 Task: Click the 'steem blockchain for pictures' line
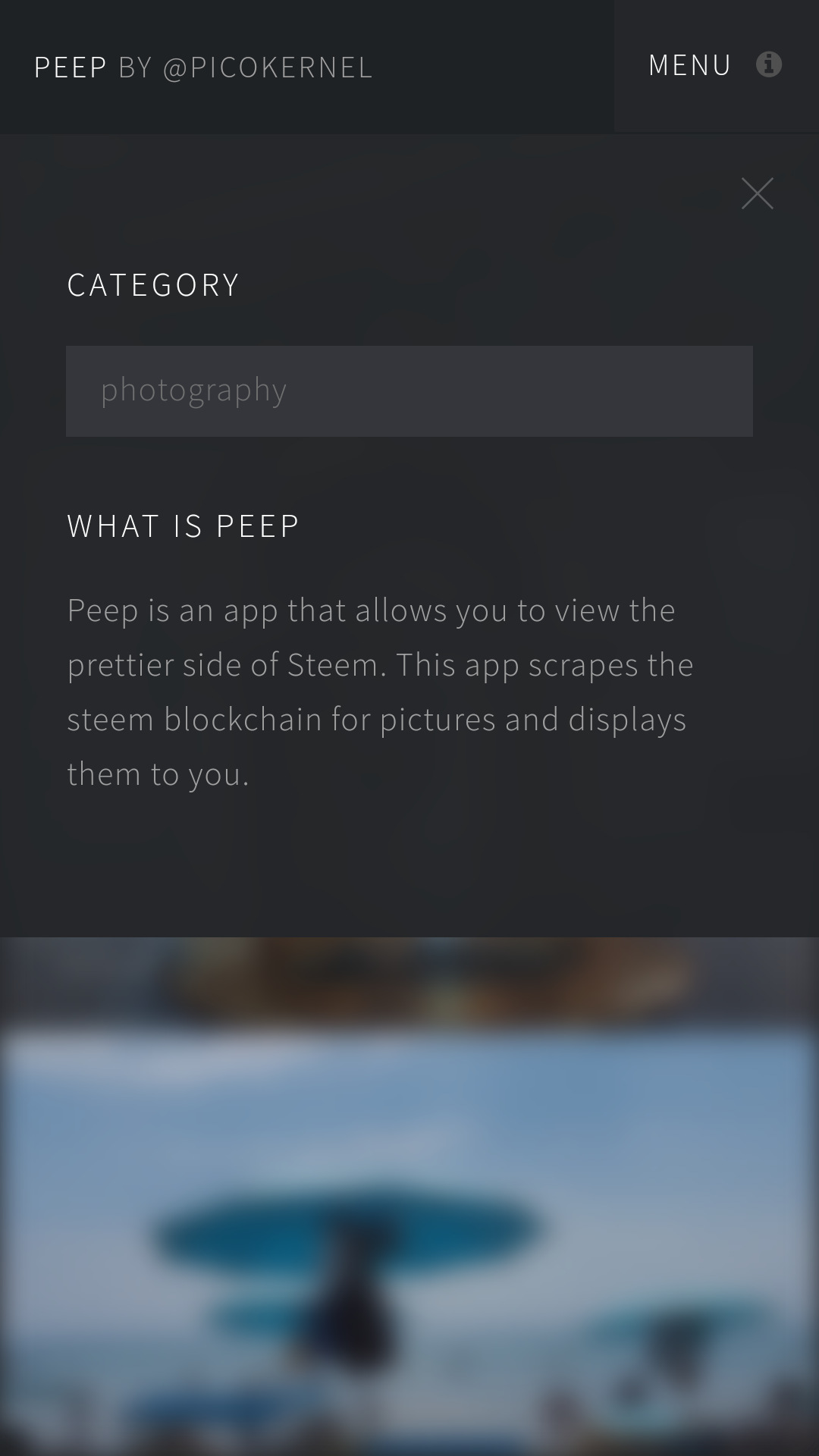coord(376,720)
